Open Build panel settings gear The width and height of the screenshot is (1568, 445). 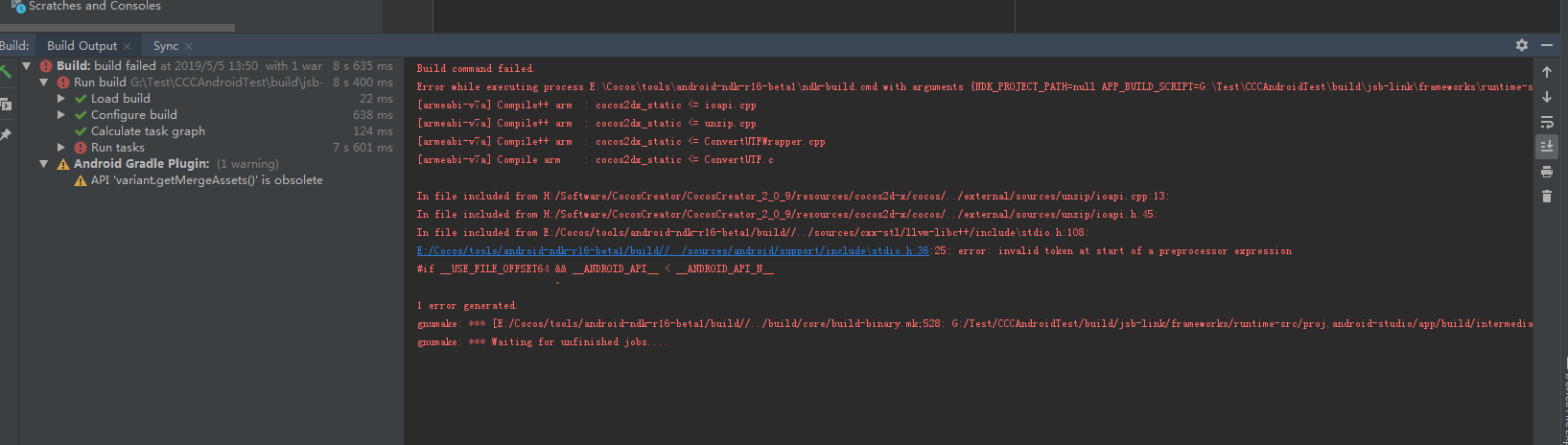click(1521, 45)
